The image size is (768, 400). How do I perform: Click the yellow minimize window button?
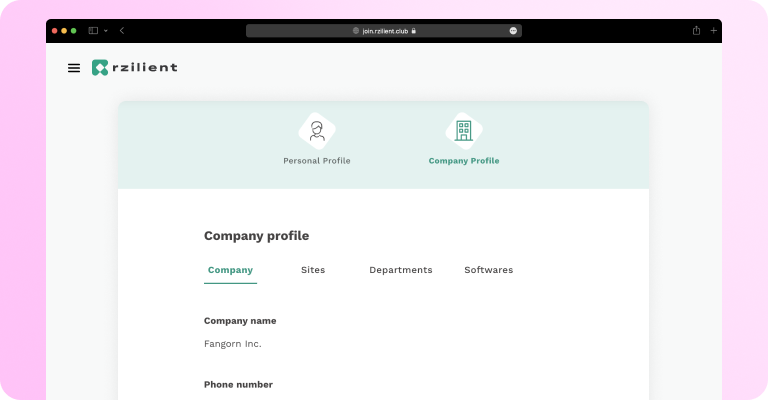(64, 31)
